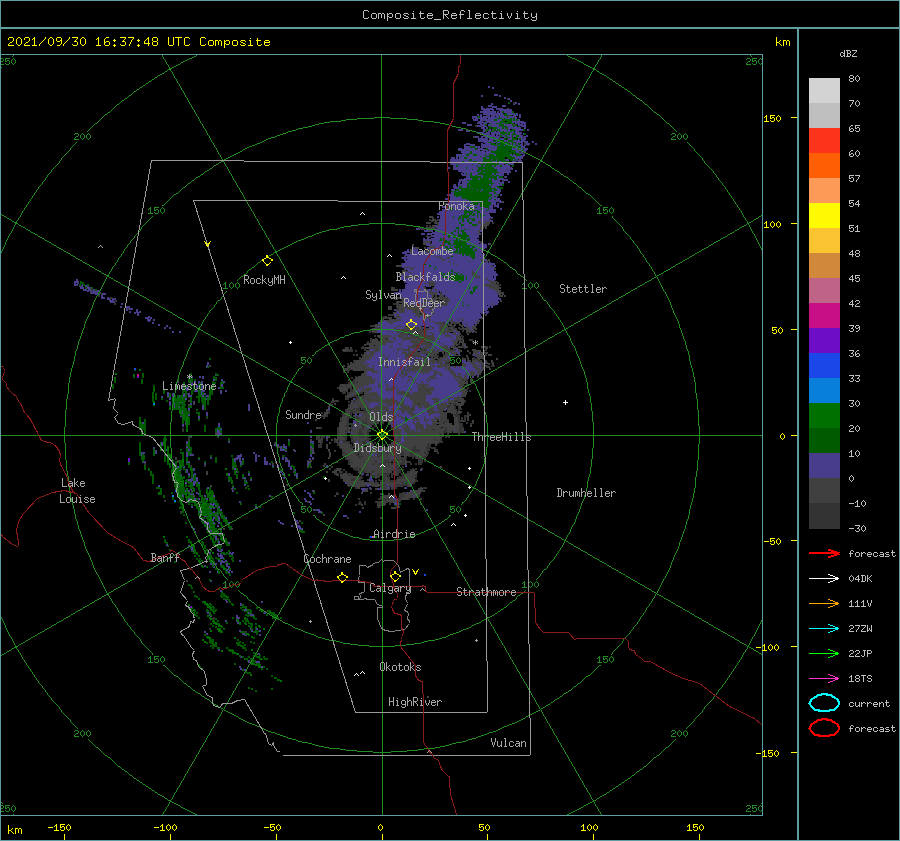Screen dimensions: 900x841
Task: Click the Composite_Reflectivity title text
Action: (x=449, y=15)
